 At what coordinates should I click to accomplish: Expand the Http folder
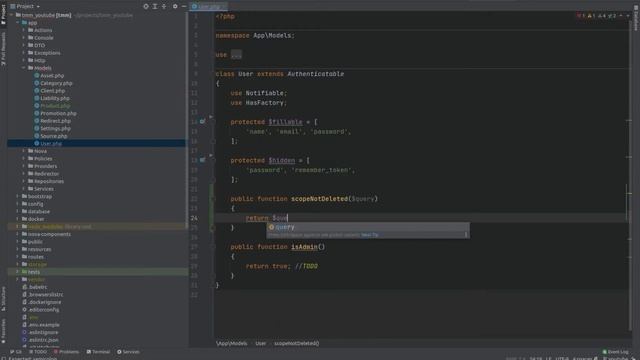click(x=24, y=60)
